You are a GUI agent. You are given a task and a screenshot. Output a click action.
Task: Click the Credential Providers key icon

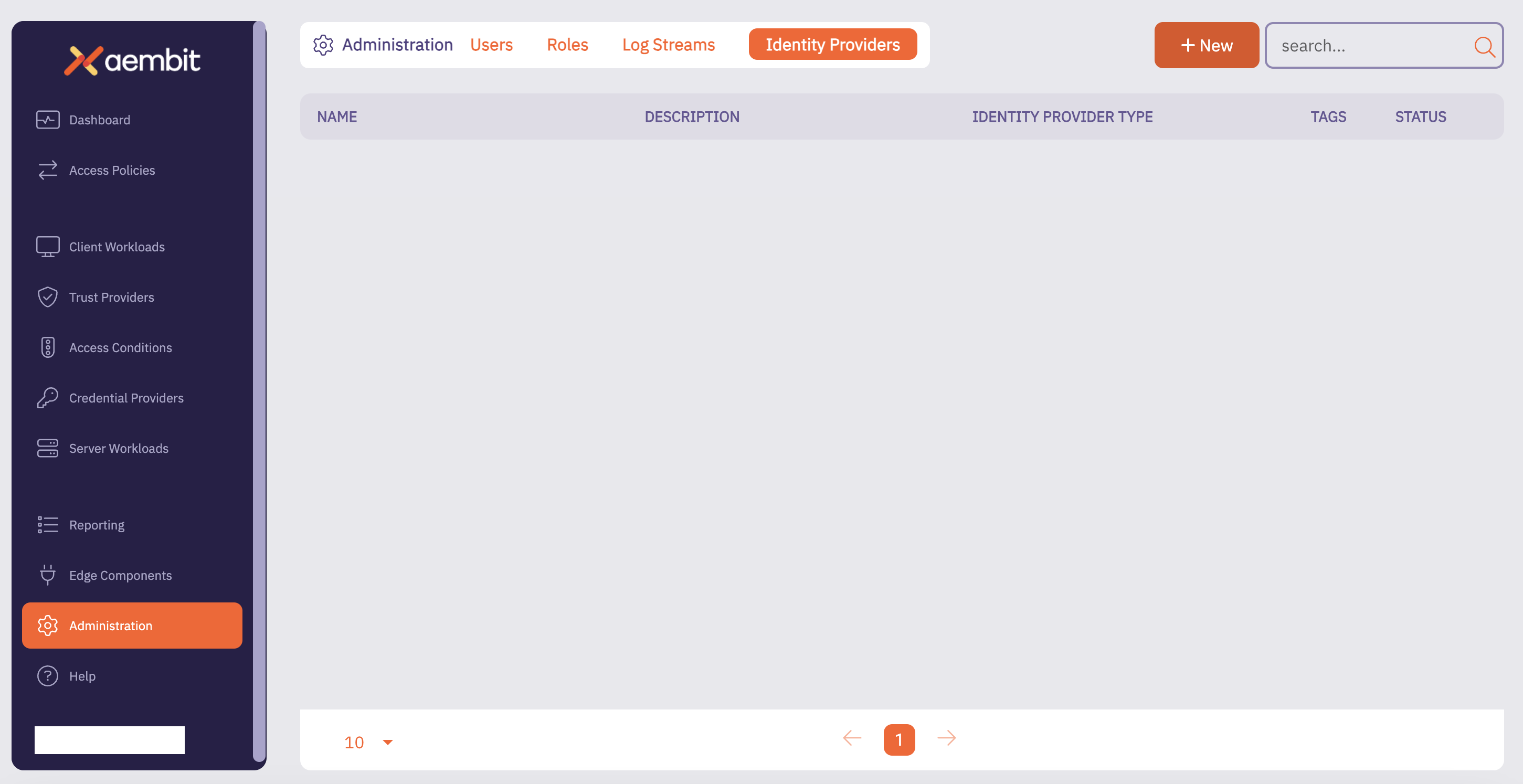click(x=48, y=397)
